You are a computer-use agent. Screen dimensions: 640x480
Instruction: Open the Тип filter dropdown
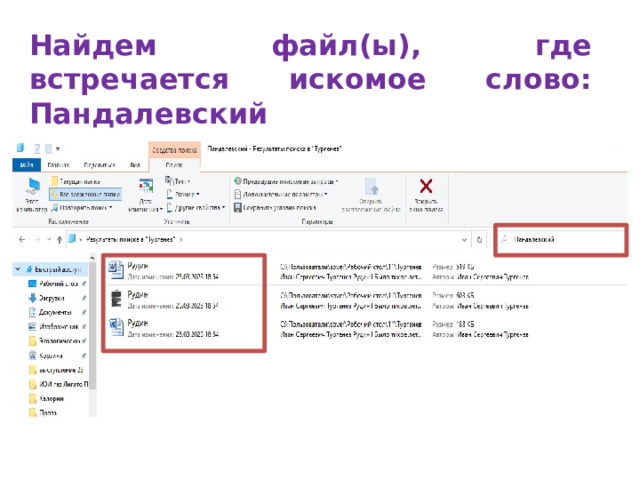tap(178, 181)
